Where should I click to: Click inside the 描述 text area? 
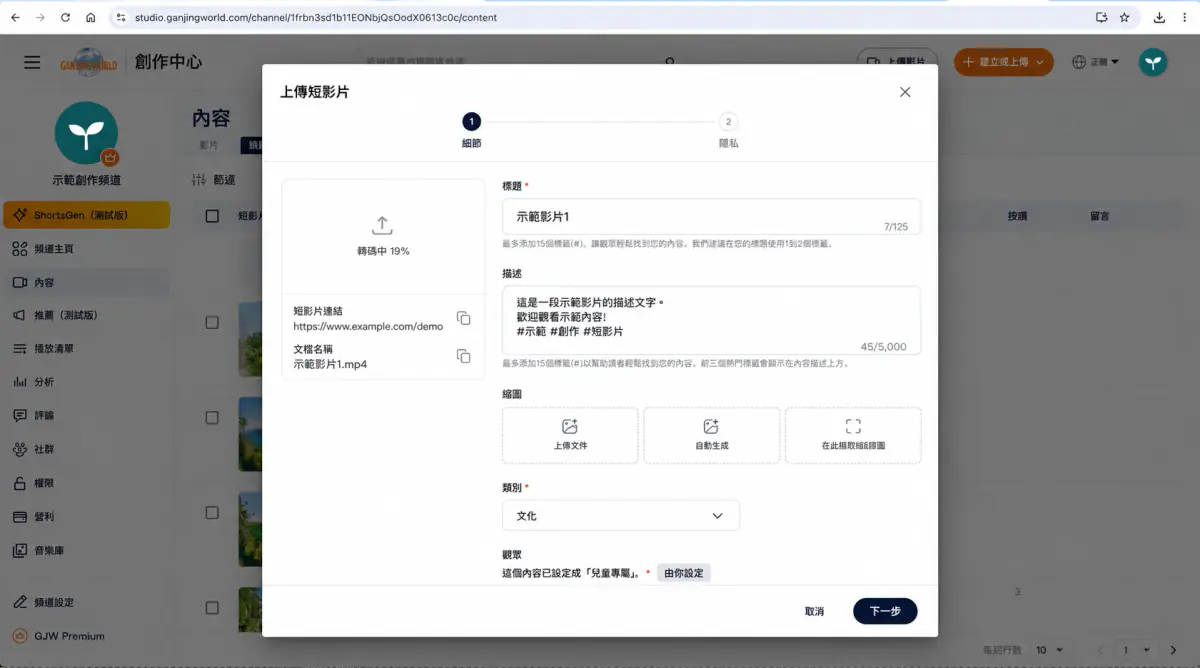click(x=711, y=320)
